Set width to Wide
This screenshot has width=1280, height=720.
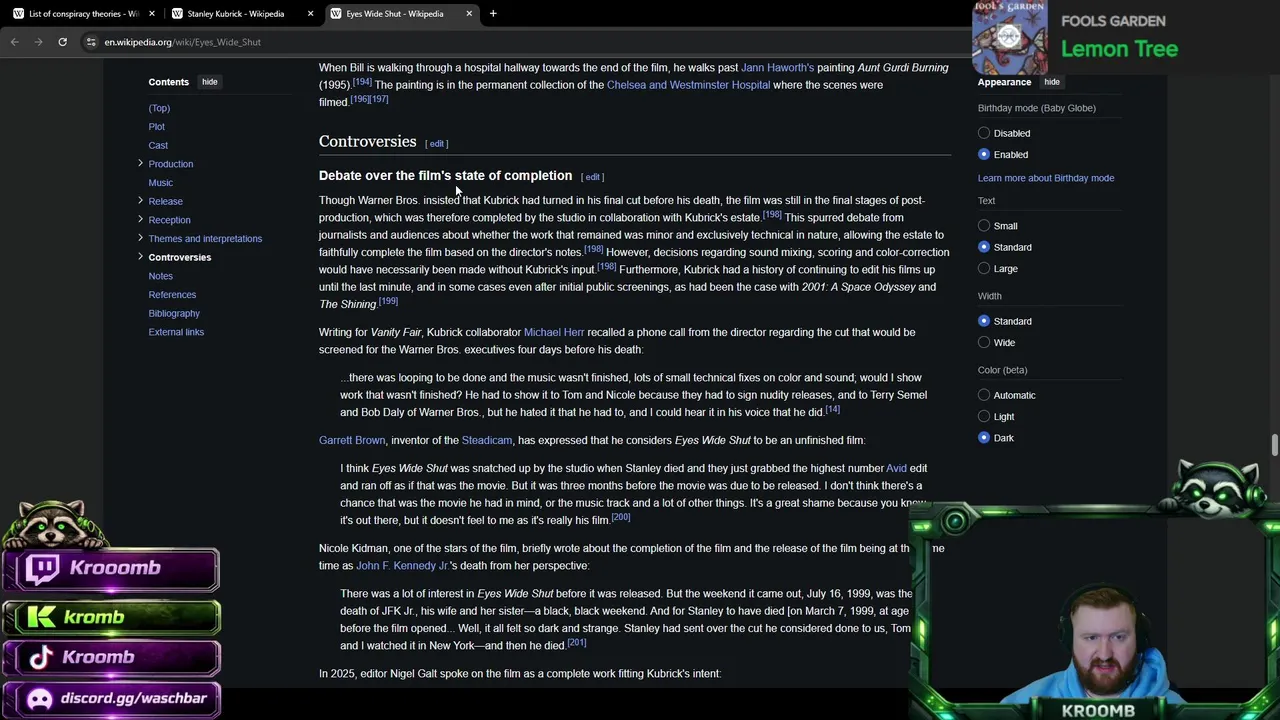[x=984, y=342]
